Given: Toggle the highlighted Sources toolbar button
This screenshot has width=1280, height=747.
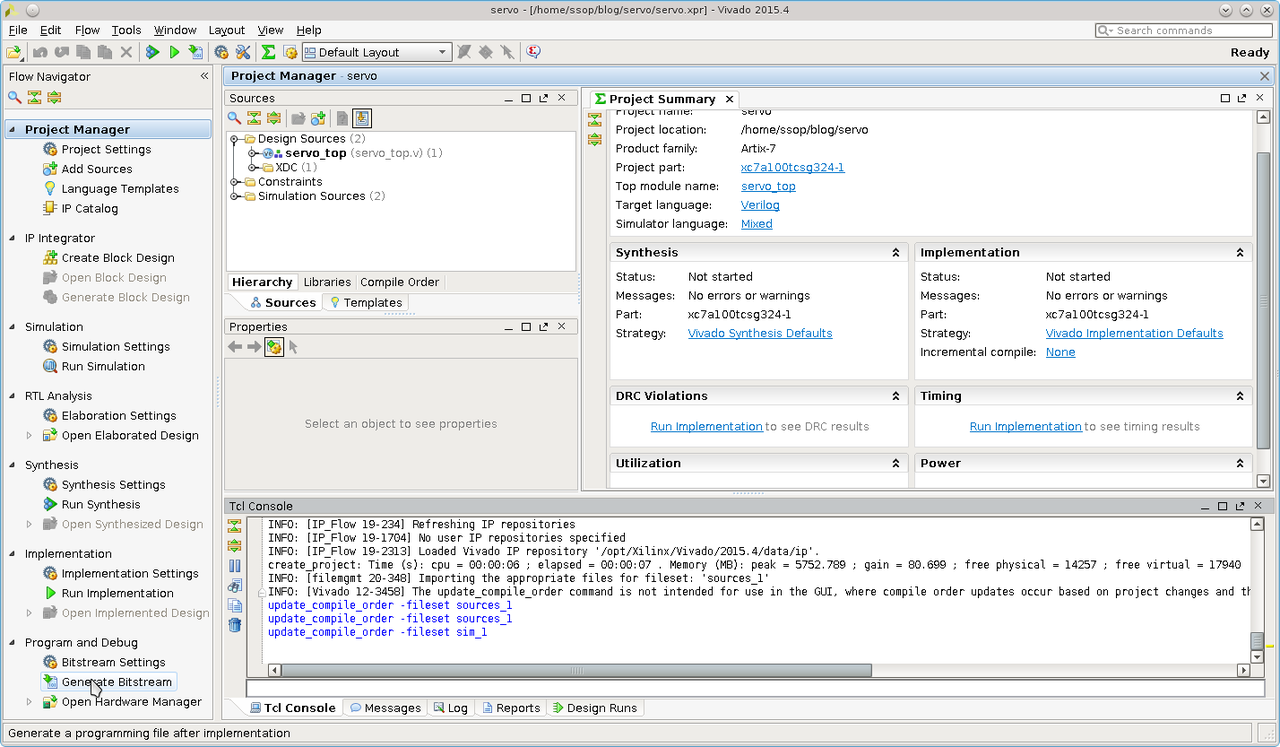Looking at the screenshot, I should point(362,118).
